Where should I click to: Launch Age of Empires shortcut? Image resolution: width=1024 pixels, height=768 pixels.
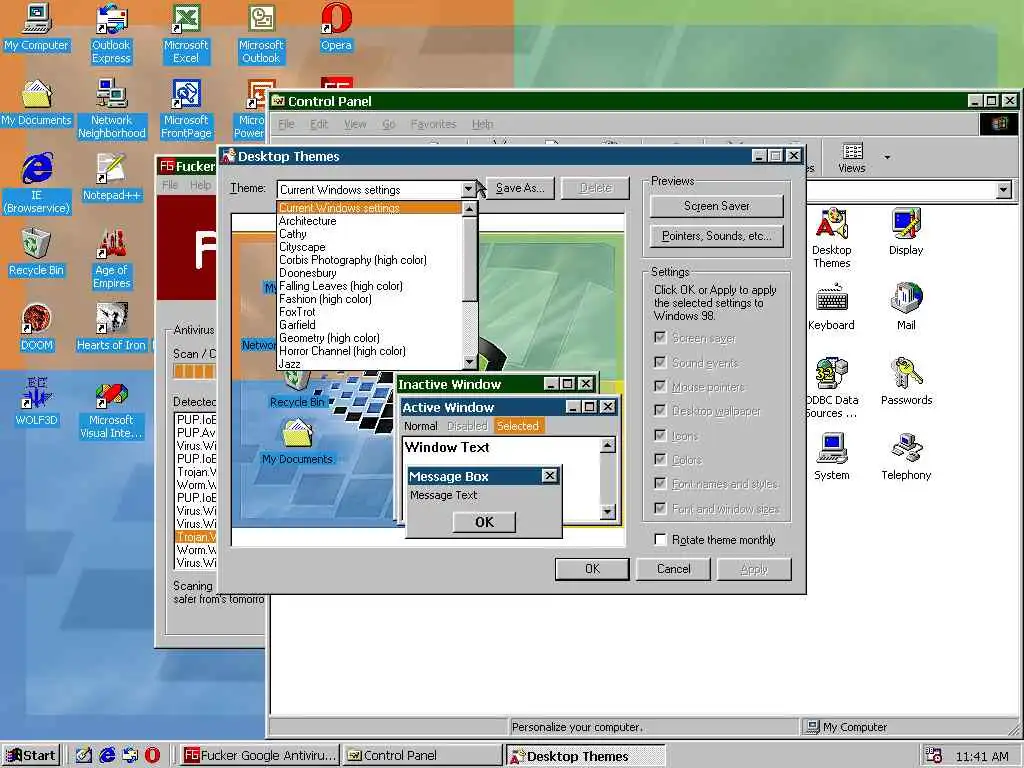[112, 259]
